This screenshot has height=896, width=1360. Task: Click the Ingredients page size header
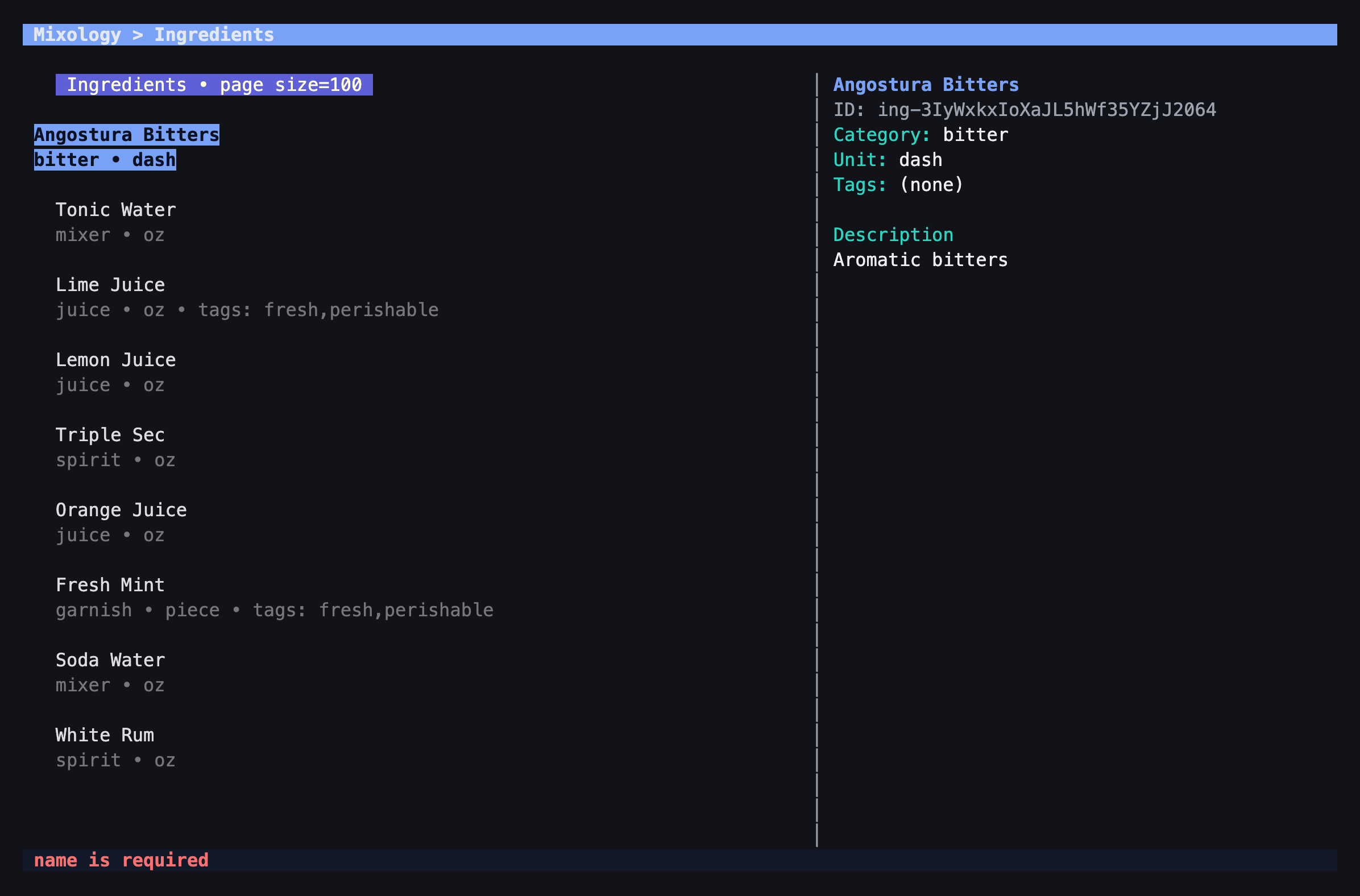(214, 85)
